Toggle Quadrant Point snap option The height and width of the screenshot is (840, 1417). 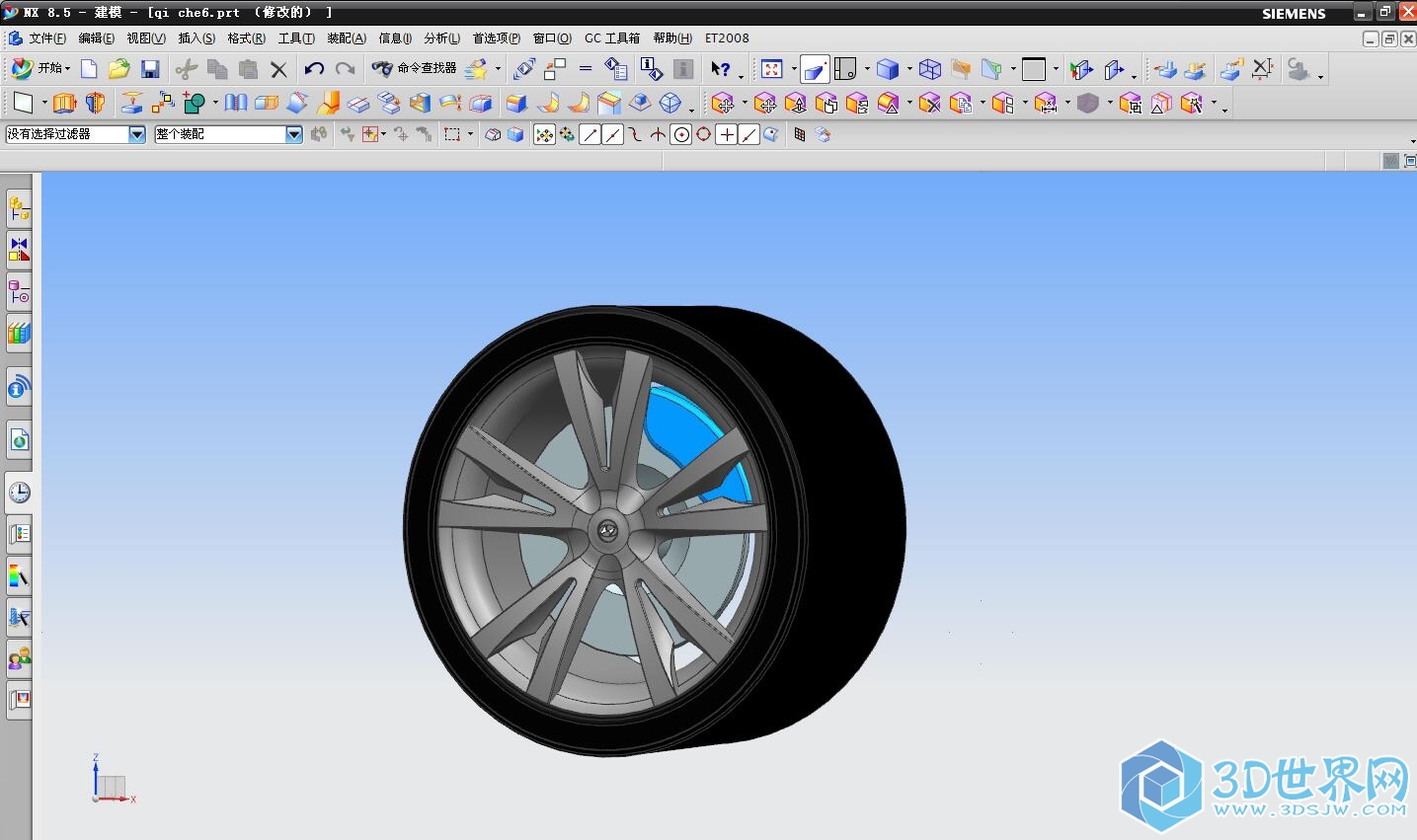pos(703,134)
